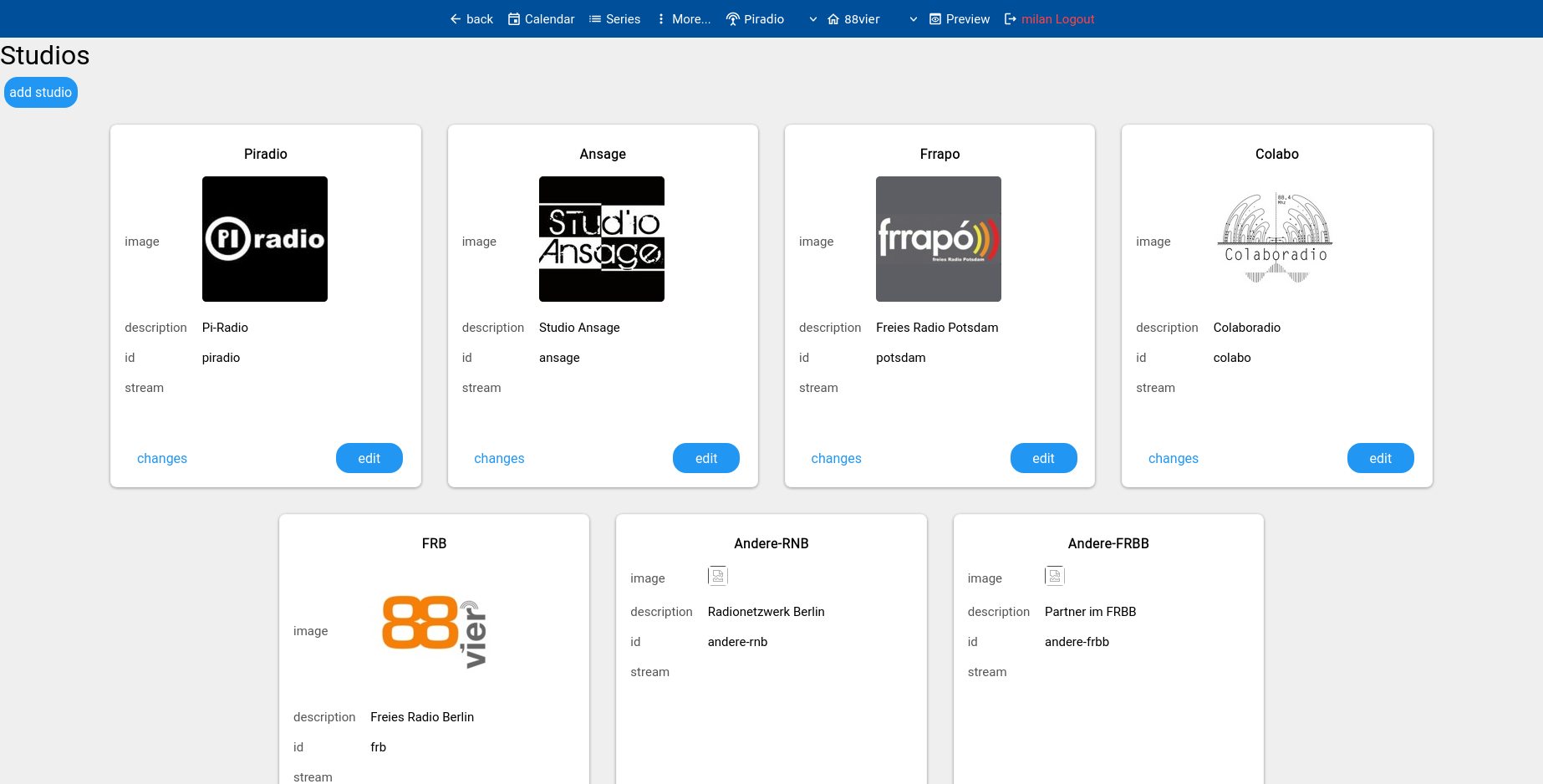The width and height of the screenshot is (1543, 784).
Task: Click the Preview icon in navbar
Action: click(935, 19)
